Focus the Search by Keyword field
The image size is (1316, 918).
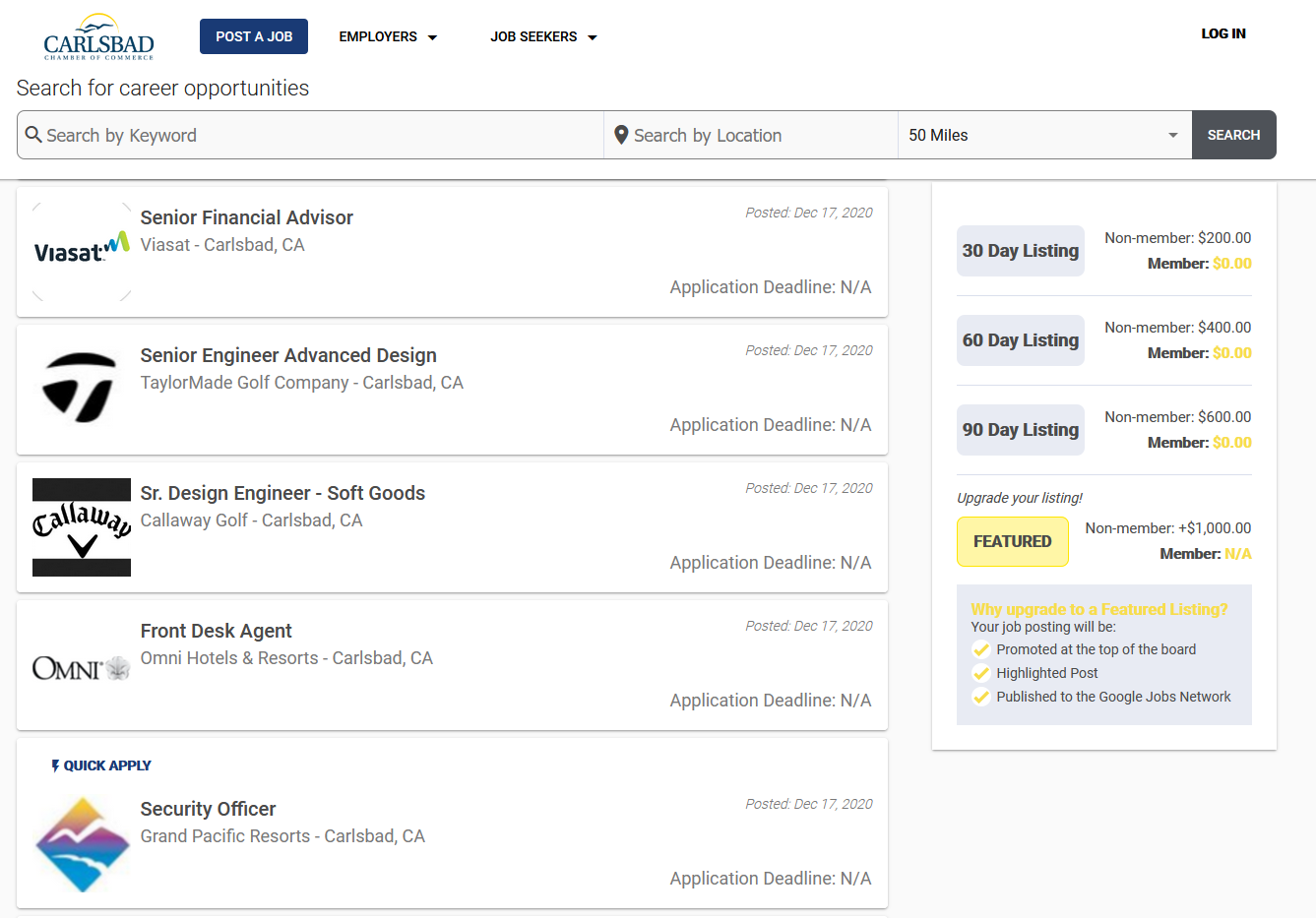pos(310,135)
